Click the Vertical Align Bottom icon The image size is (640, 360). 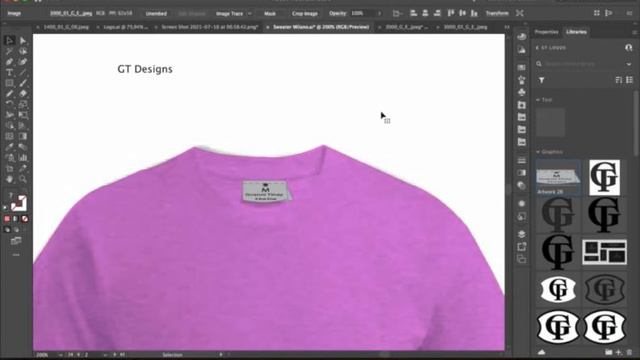(474, 13)
